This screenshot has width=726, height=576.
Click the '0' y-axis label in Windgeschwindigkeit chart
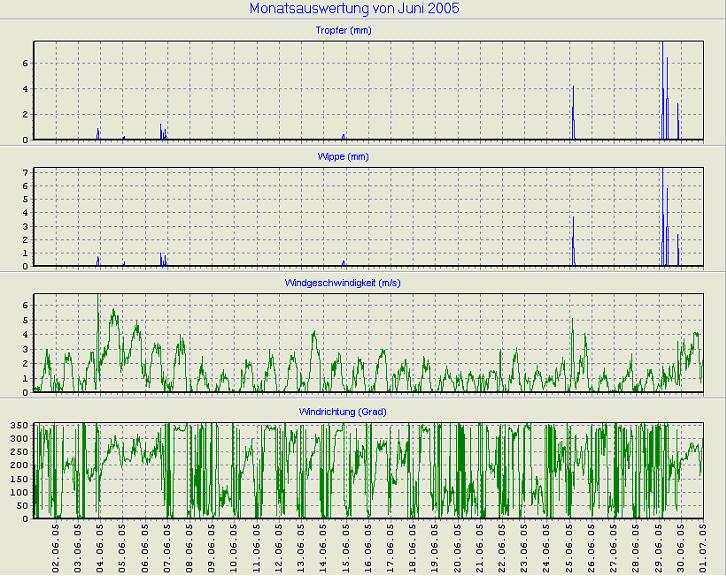pos(27,391)
